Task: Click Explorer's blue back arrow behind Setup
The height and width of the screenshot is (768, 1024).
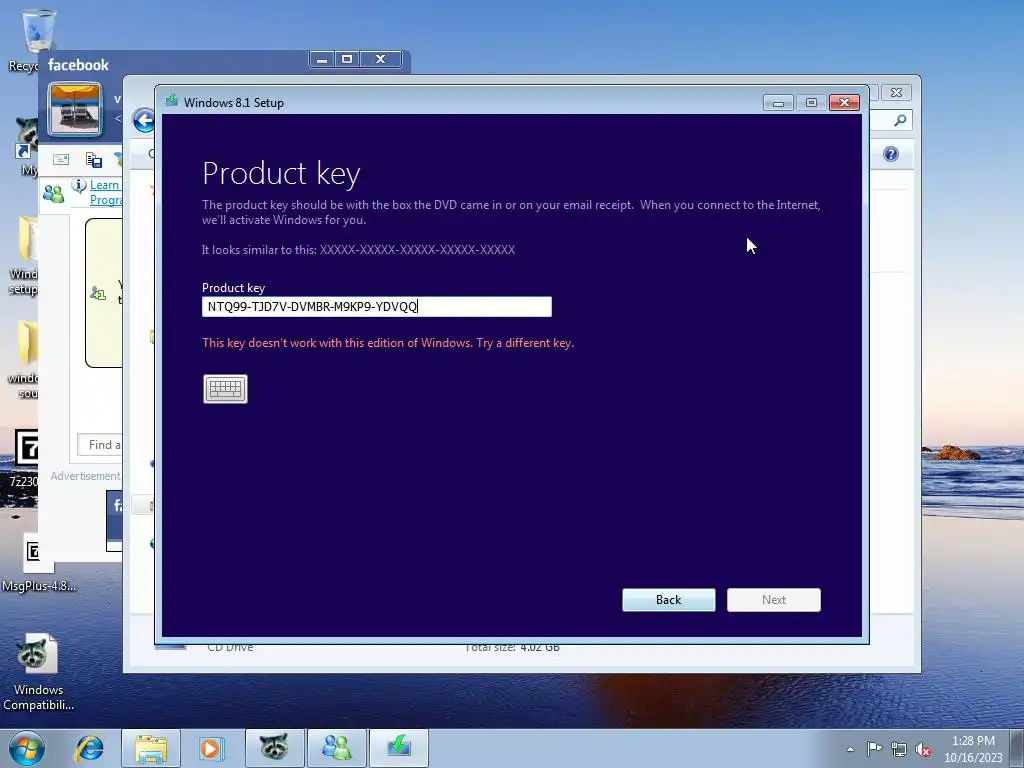Action: tap(144, 120)
